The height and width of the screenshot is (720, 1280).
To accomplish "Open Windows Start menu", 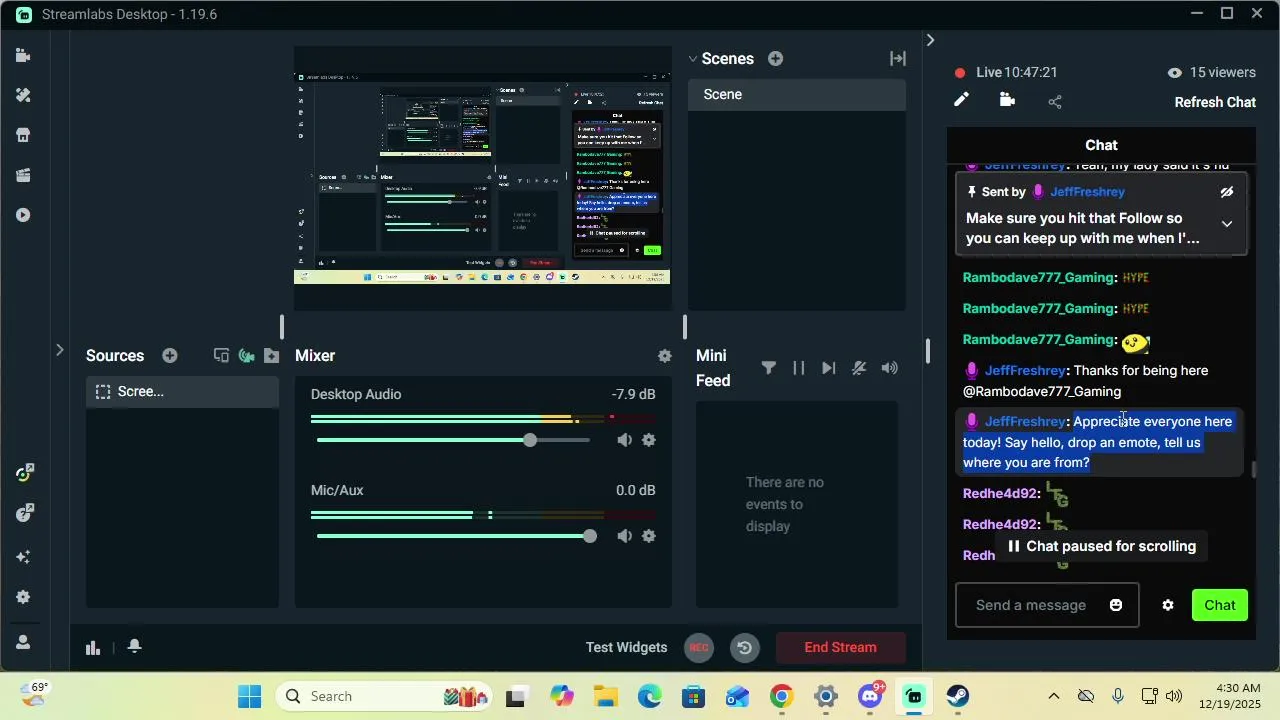I will pos(249,696).
